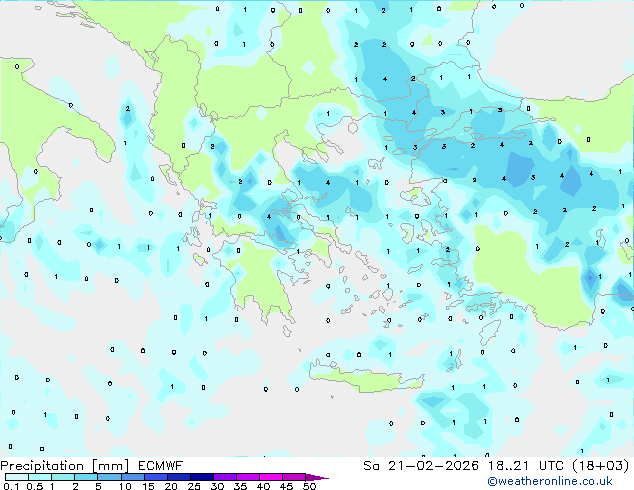Click the 45–50 mm legend color box
The image size is (634, 490).
tap(294, 477)
